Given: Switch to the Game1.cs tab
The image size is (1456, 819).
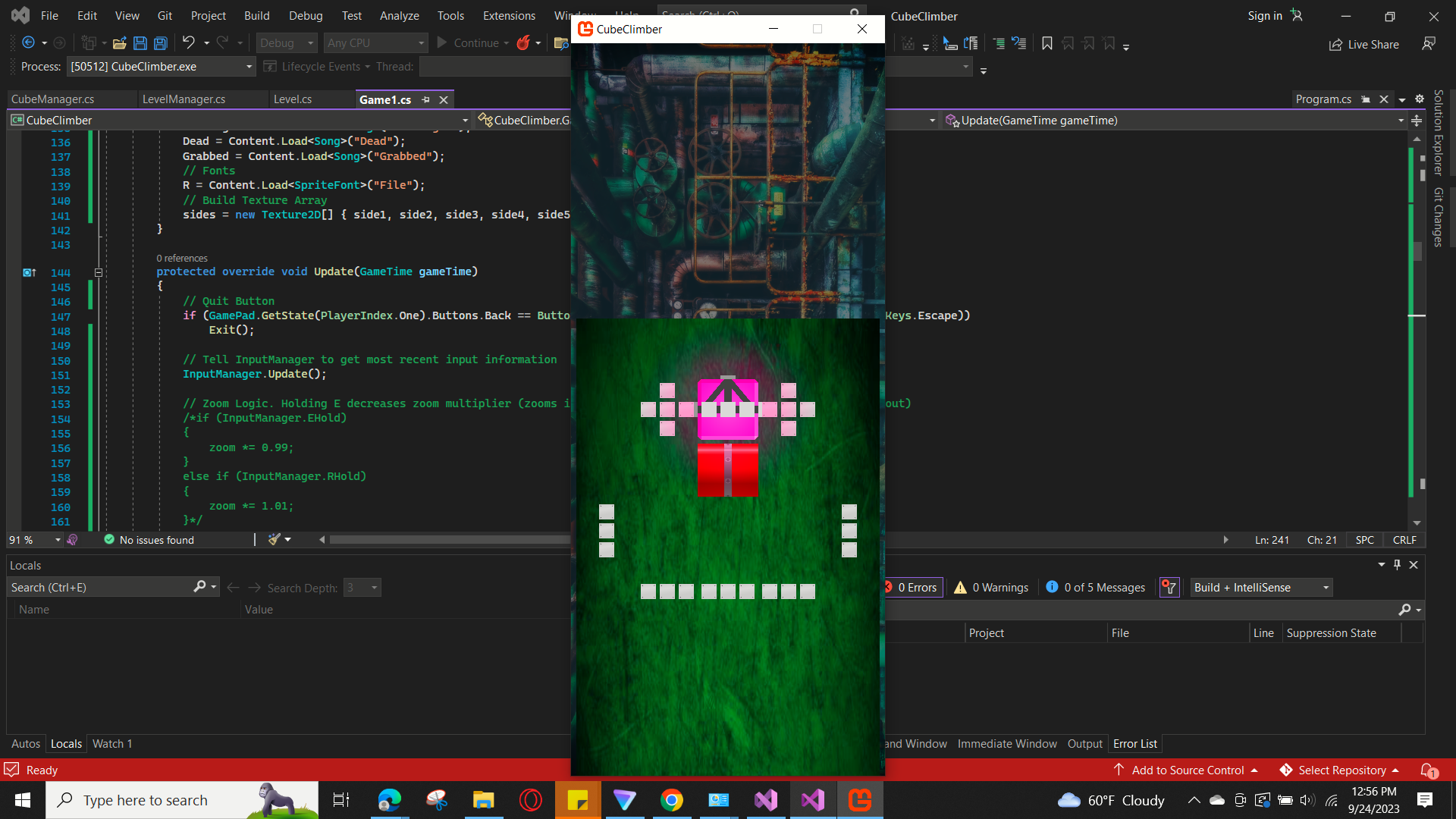Looking at the screenshot, I should (x=385, y=99).
